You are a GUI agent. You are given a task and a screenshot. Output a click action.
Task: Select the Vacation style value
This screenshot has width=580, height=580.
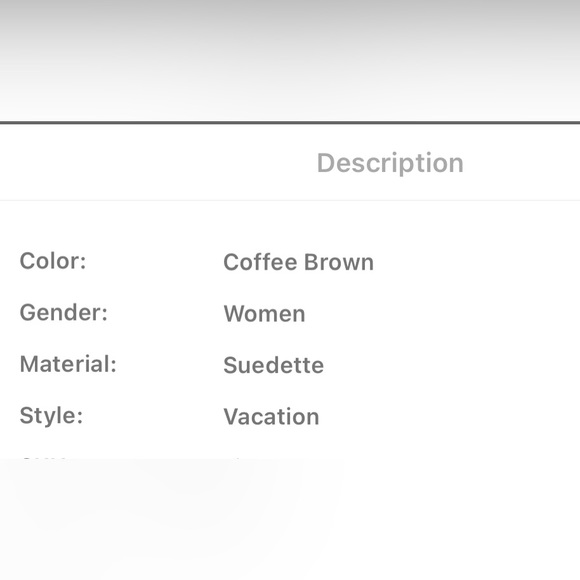[272, 417]
